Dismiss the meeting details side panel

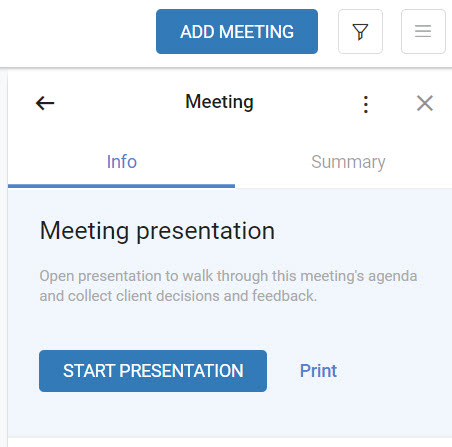coord(425,103)
